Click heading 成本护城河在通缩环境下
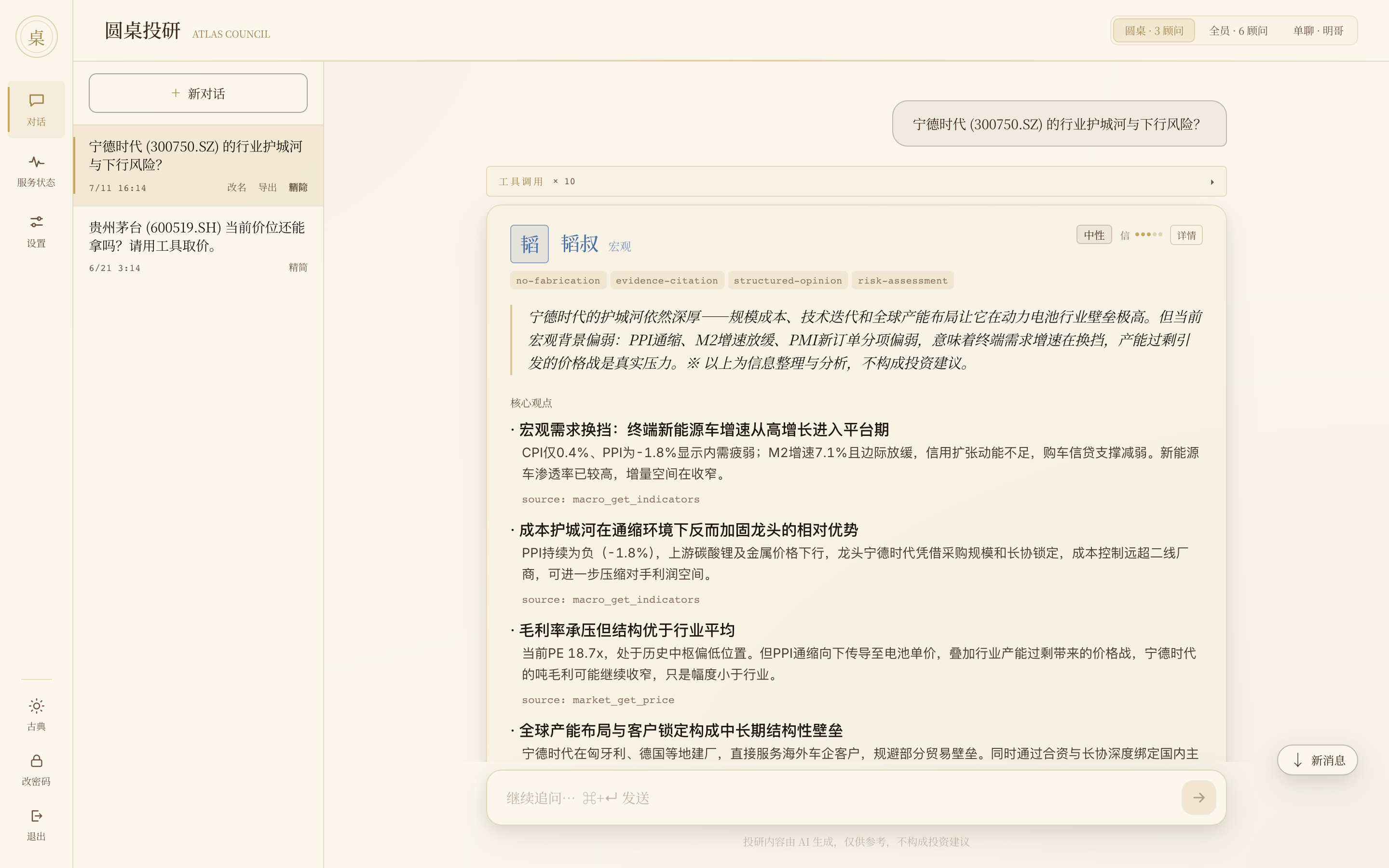Screen dimensions: 1389x868 point(688,530)
